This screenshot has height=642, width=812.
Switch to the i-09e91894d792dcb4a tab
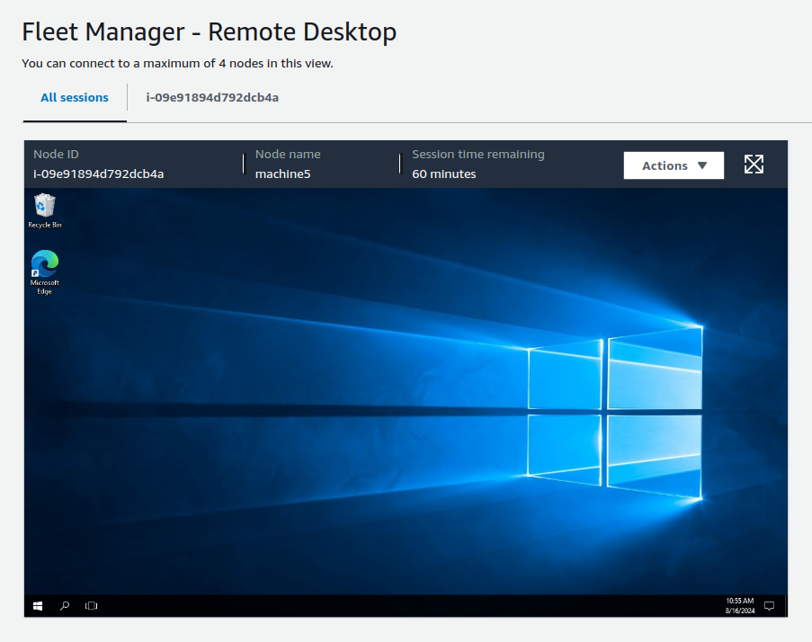(x=212, y=97)
